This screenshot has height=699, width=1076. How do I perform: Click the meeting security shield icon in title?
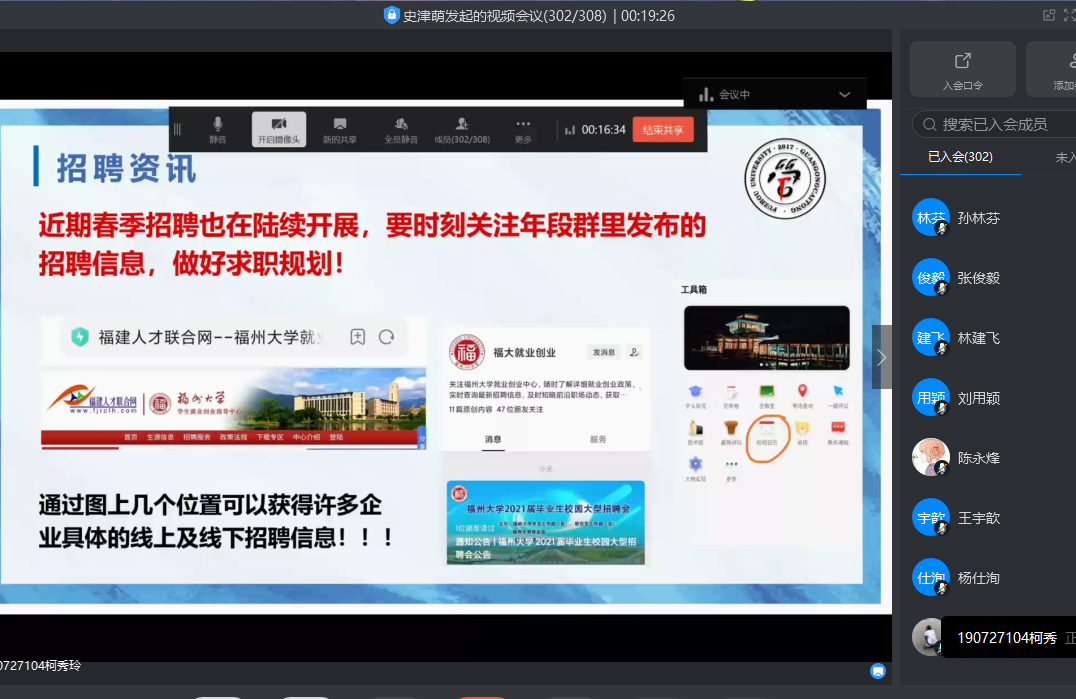[391, 15]
